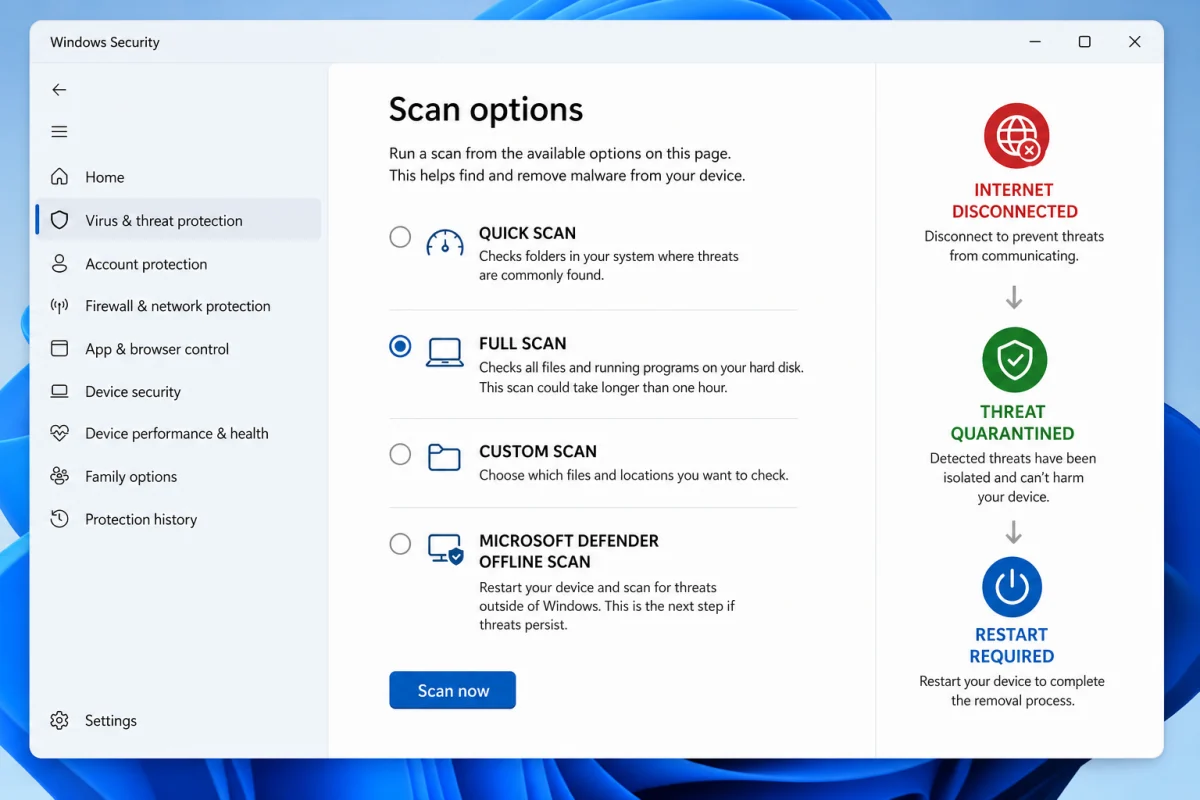Click the Quick scan speedometer icon
The image size is (1200, 800).
[445, 243]
